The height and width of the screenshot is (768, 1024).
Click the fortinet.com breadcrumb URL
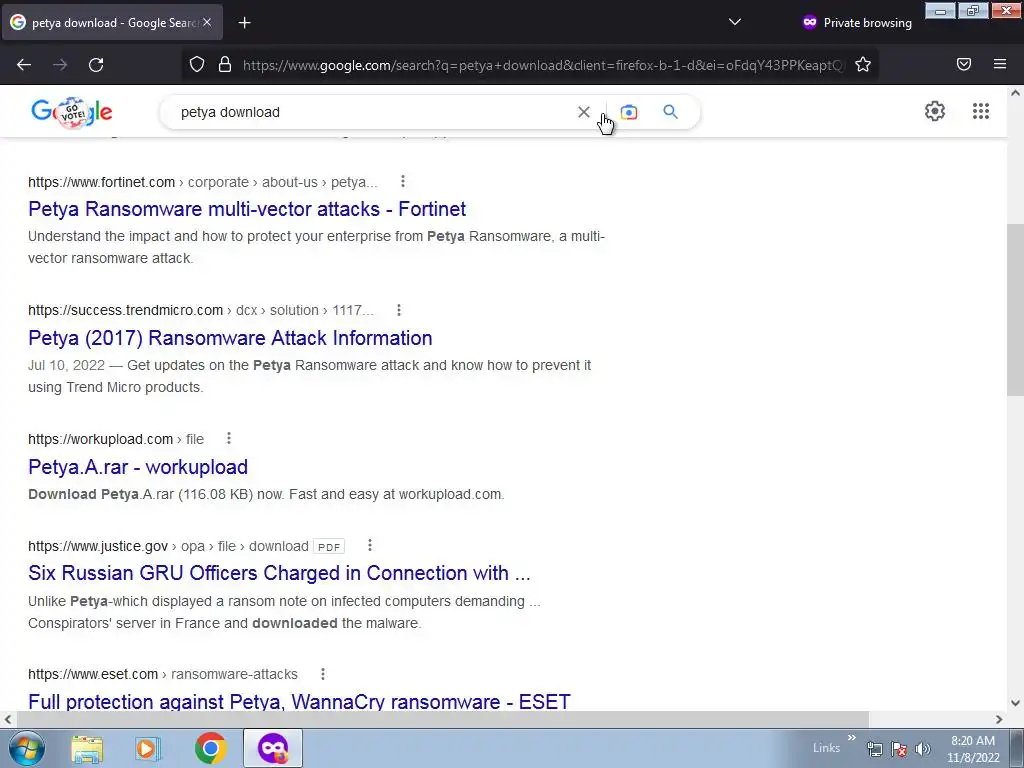[x=202, y=182]
